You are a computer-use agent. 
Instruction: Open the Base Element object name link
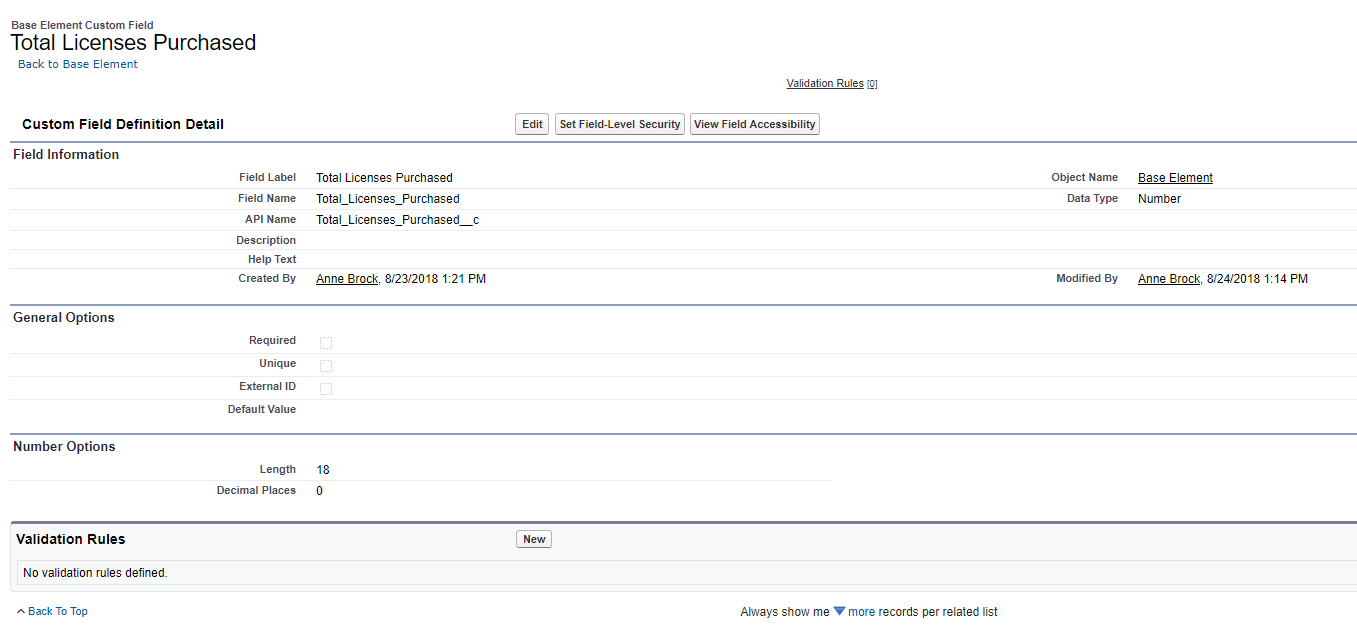tap(1175, 178)
